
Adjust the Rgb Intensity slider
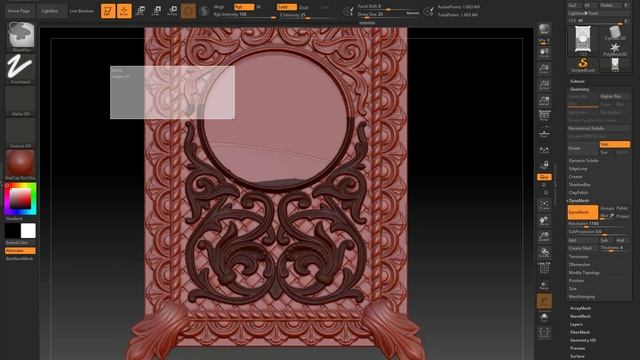click(x=244, y=15)
